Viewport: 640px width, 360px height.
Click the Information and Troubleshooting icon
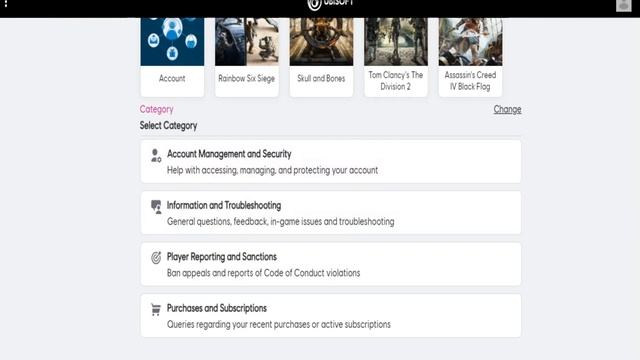click(x=156, y=207)
